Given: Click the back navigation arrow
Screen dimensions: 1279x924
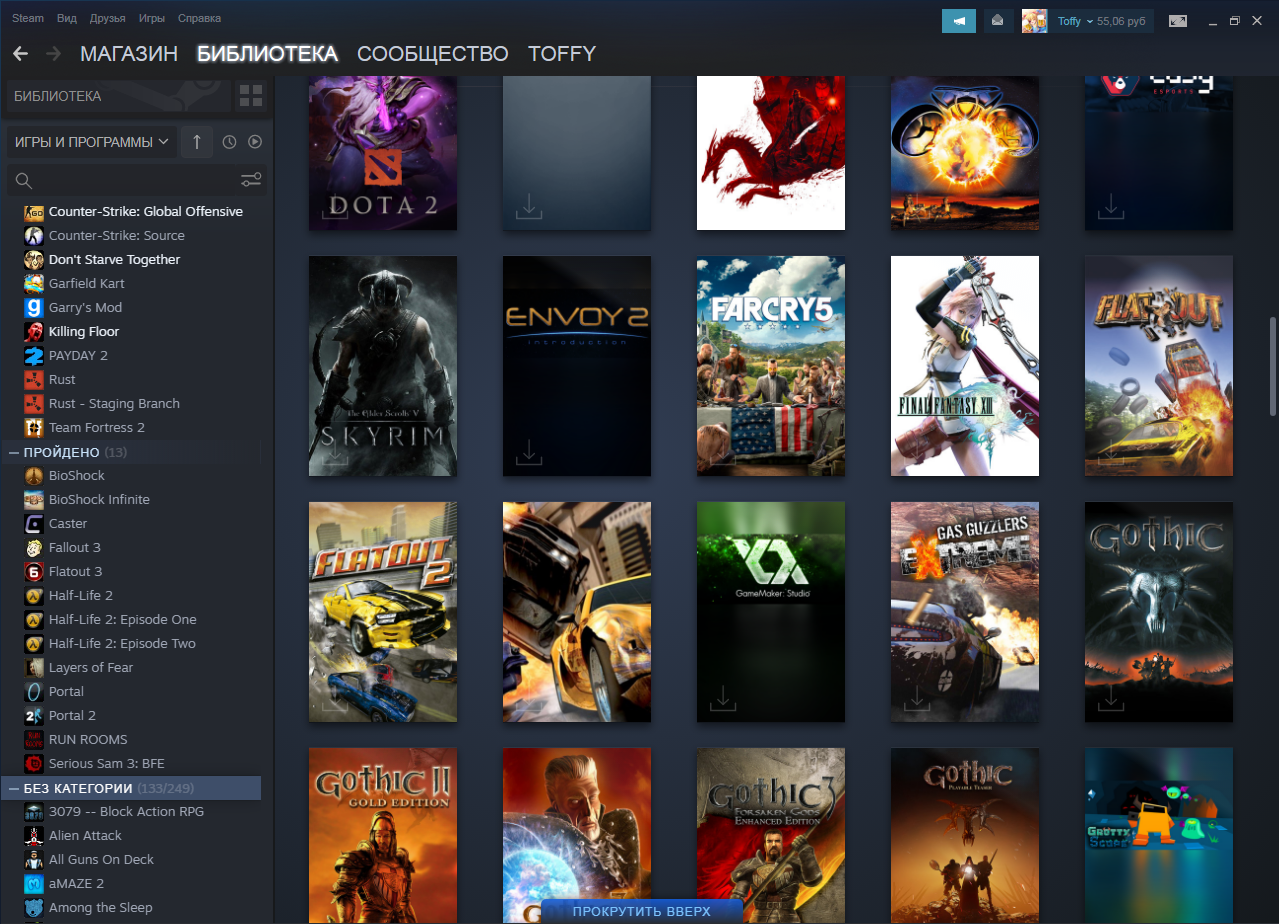Looking at the screenshot, I should click(20, 53).
